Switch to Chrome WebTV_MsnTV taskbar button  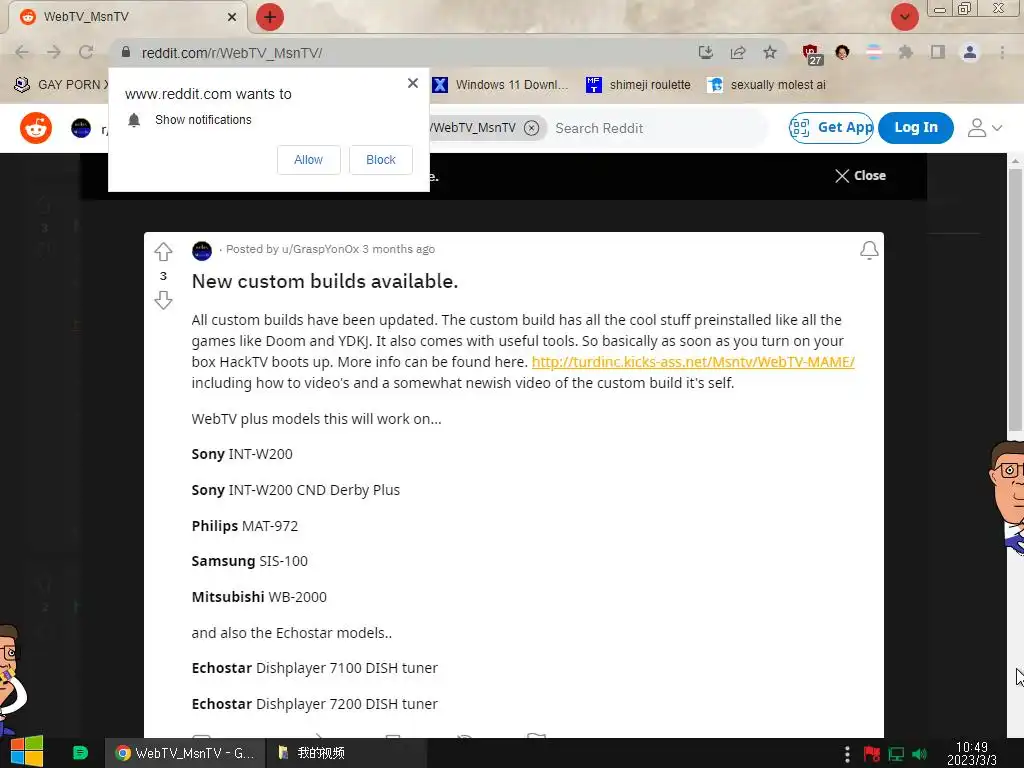pos(185,753)
